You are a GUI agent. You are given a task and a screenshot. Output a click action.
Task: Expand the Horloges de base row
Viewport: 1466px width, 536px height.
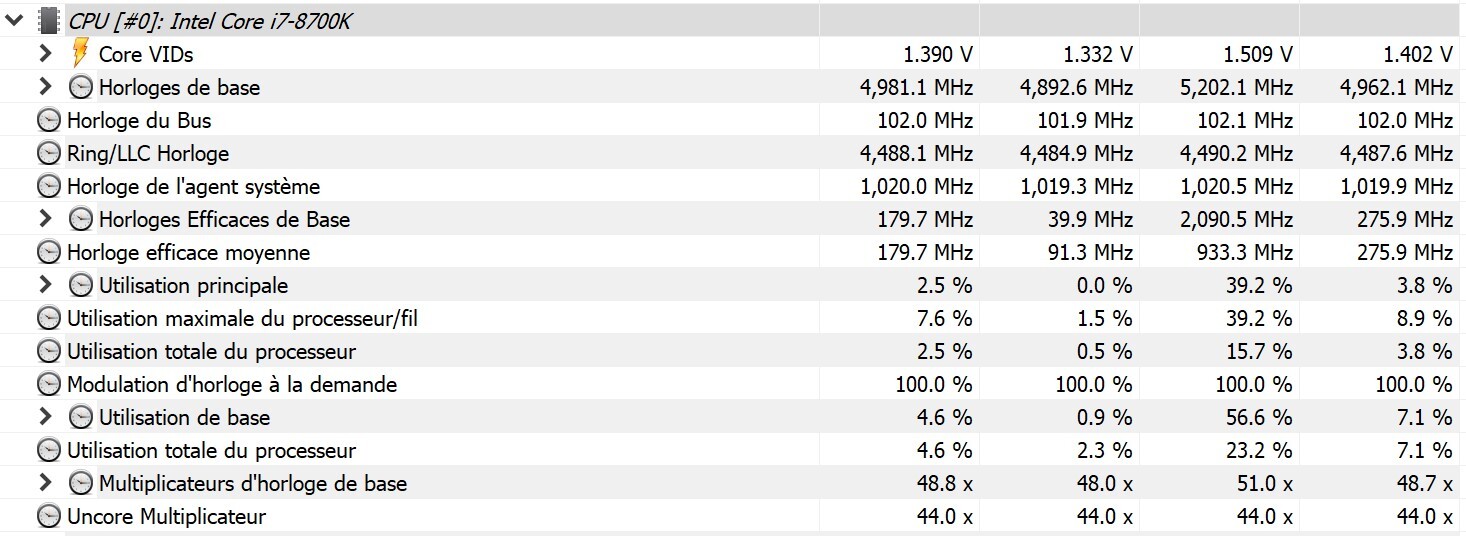click(x=45, y=87)
